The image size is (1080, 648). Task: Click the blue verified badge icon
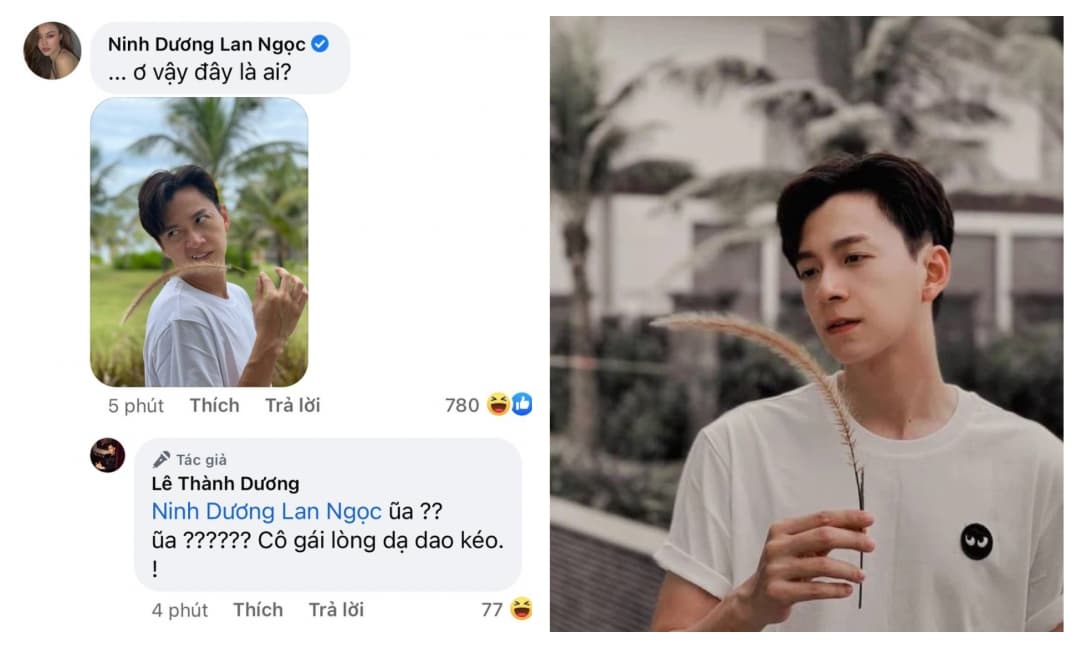pos(320,44)
